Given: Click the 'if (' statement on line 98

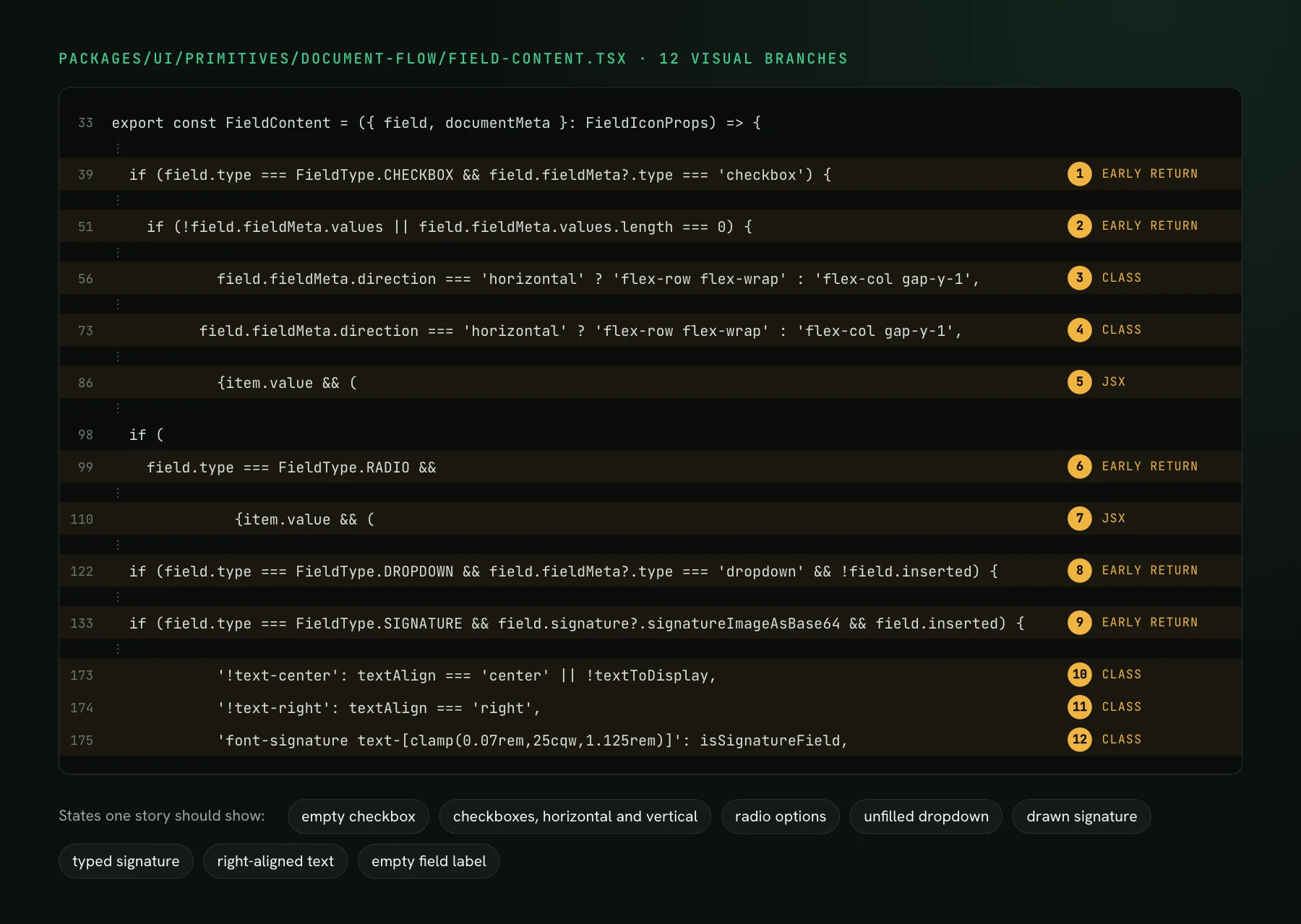Looking at the screenshot, I should [x=147, y=435].
